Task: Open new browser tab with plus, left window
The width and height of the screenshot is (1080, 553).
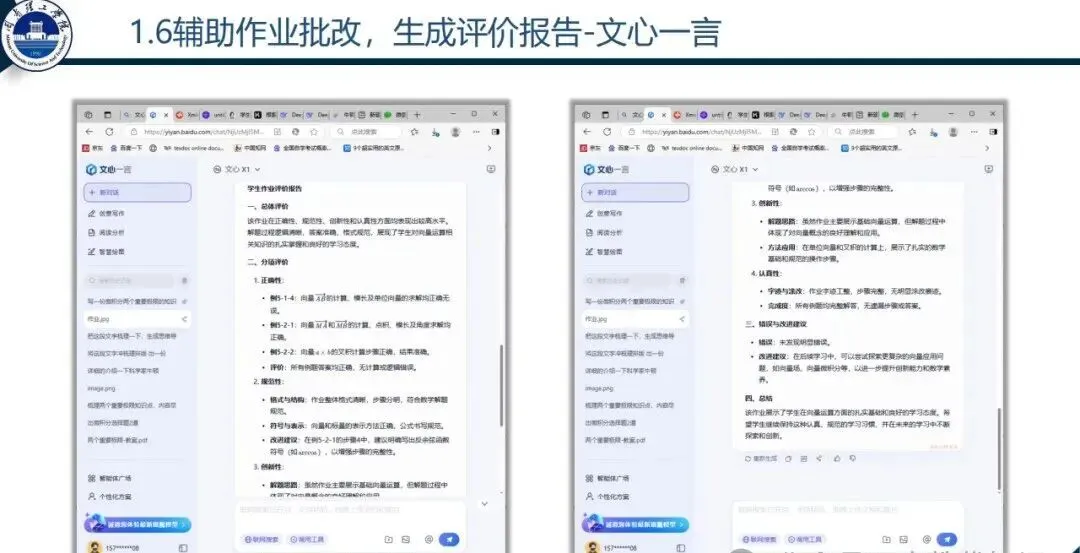Action: pos(417,114)
